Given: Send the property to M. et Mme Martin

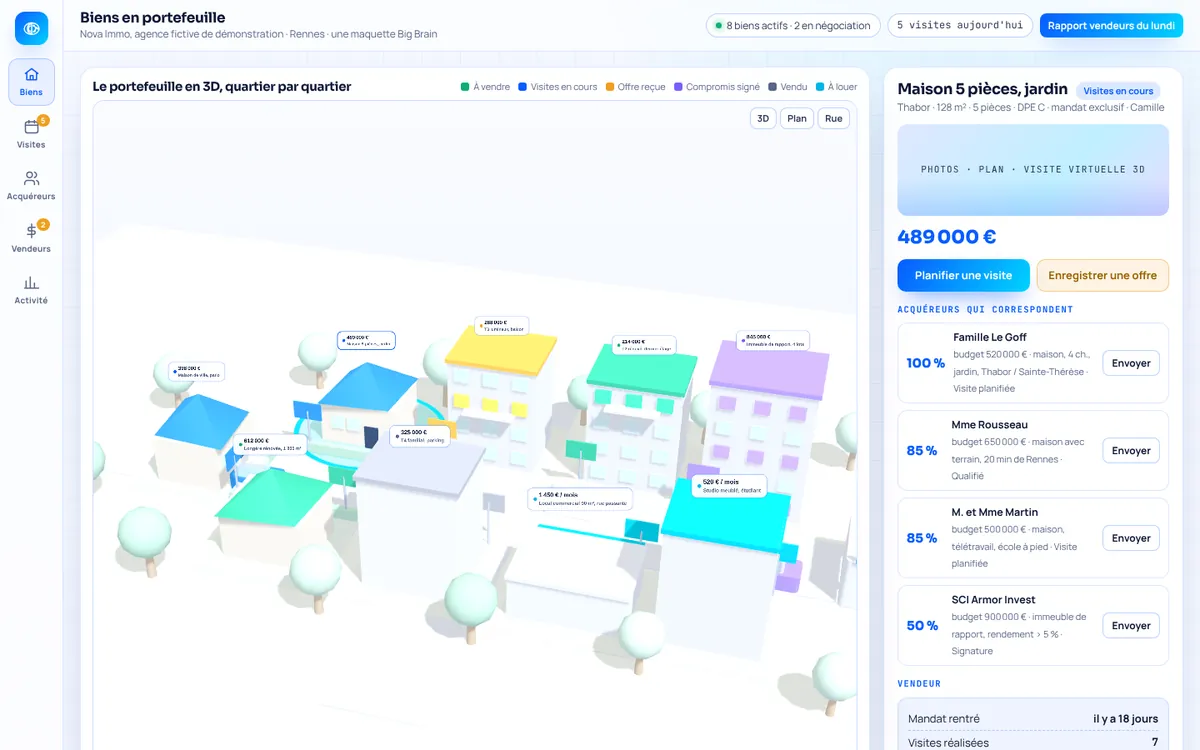Looking at the screenshot, I should pyautogui.click(x=1131, y=538).
